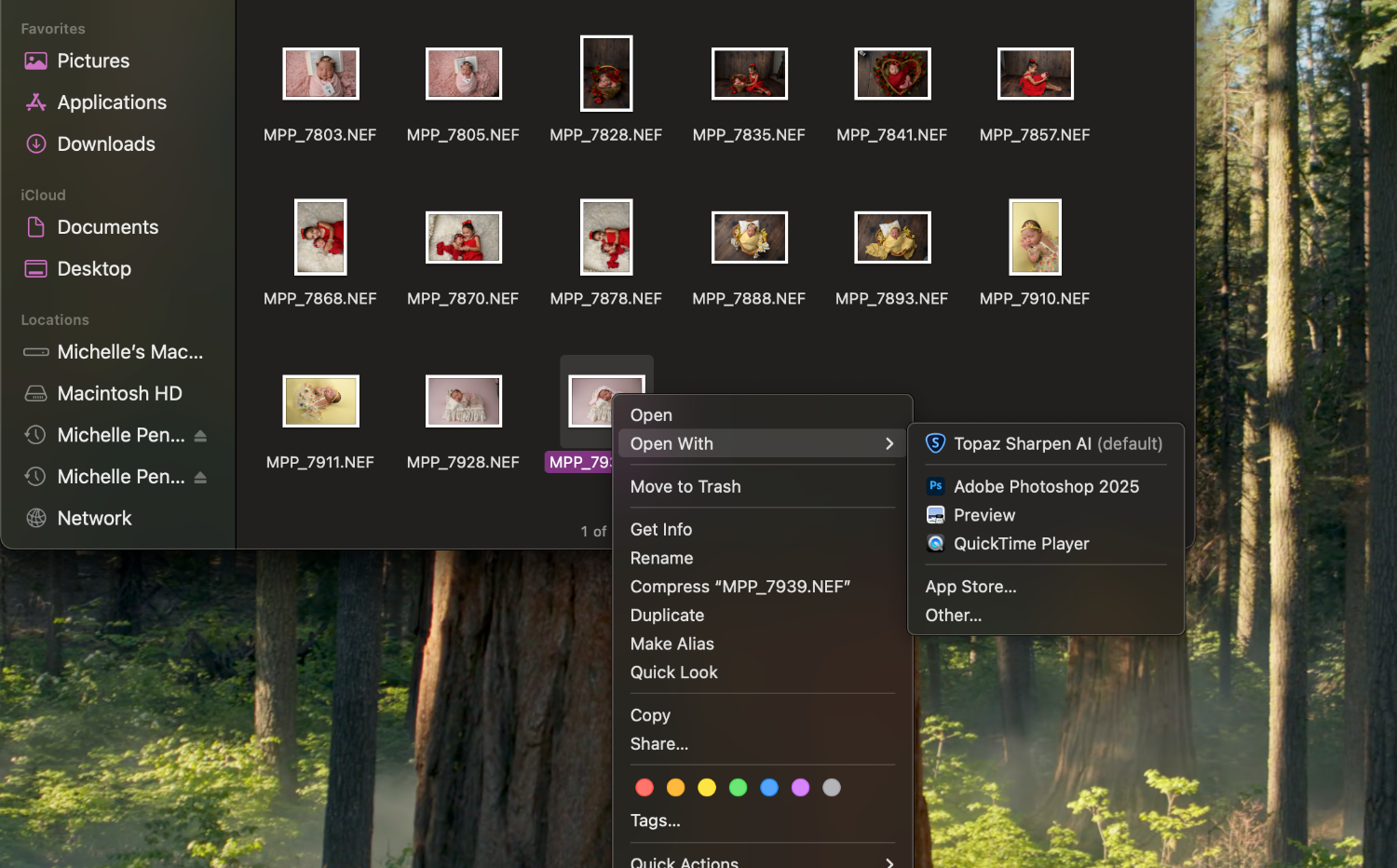
Task: Open Downloads folder in sidebar
Action: 105,144
